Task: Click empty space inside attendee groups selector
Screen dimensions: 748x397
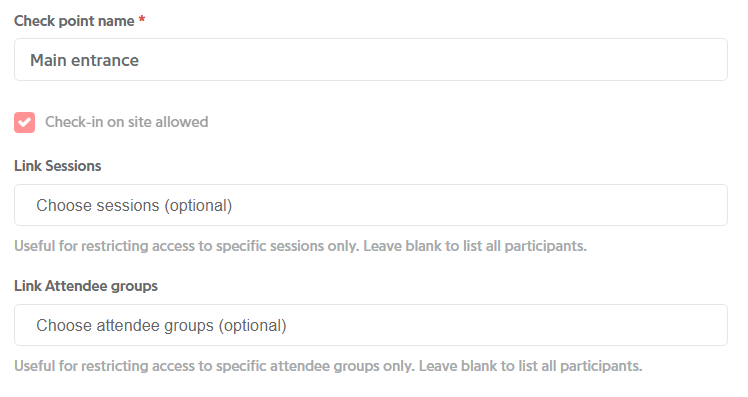Action: [506, 325]
